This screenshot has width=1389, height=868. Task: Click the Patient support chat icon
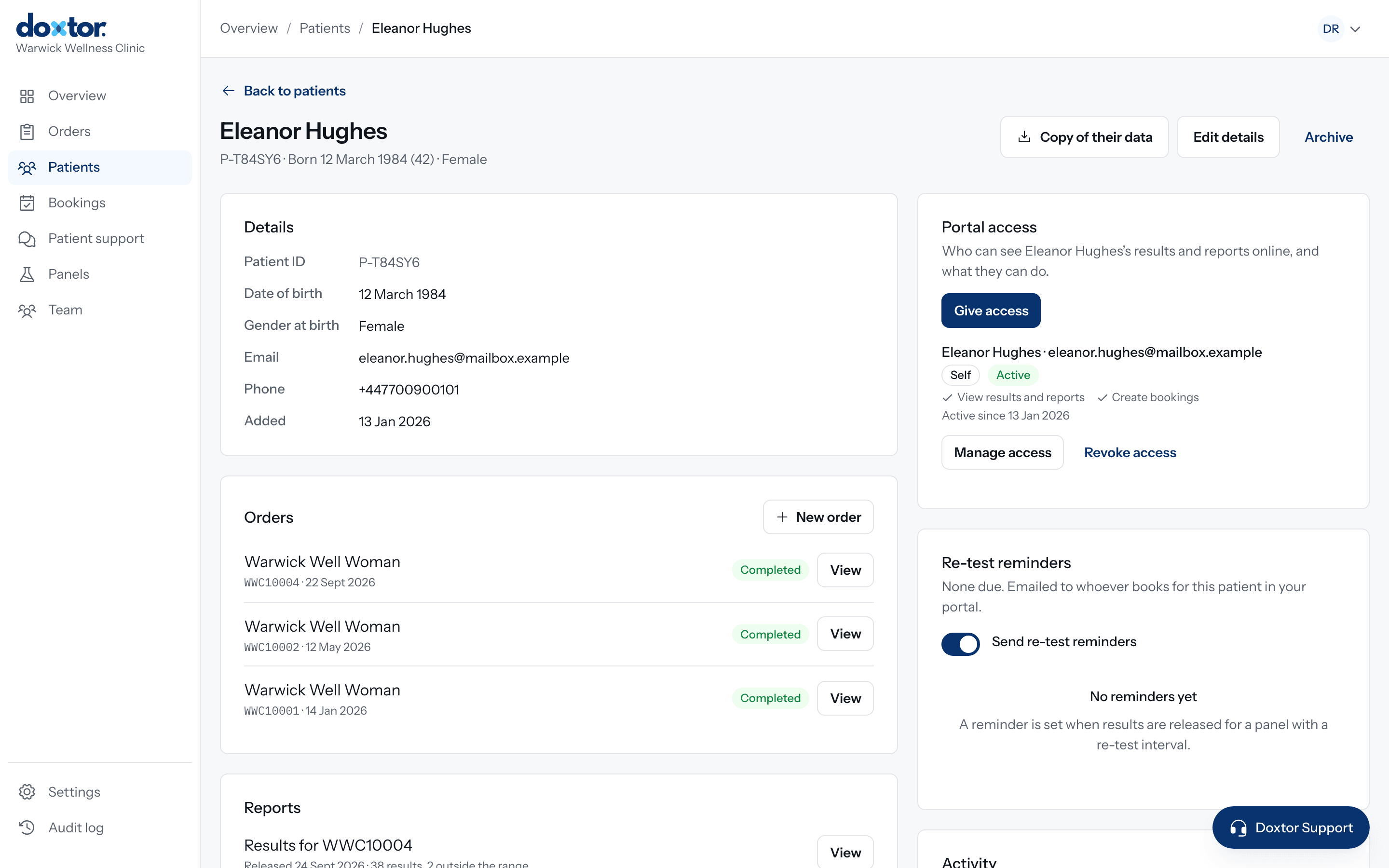click(x=27, y=238)
